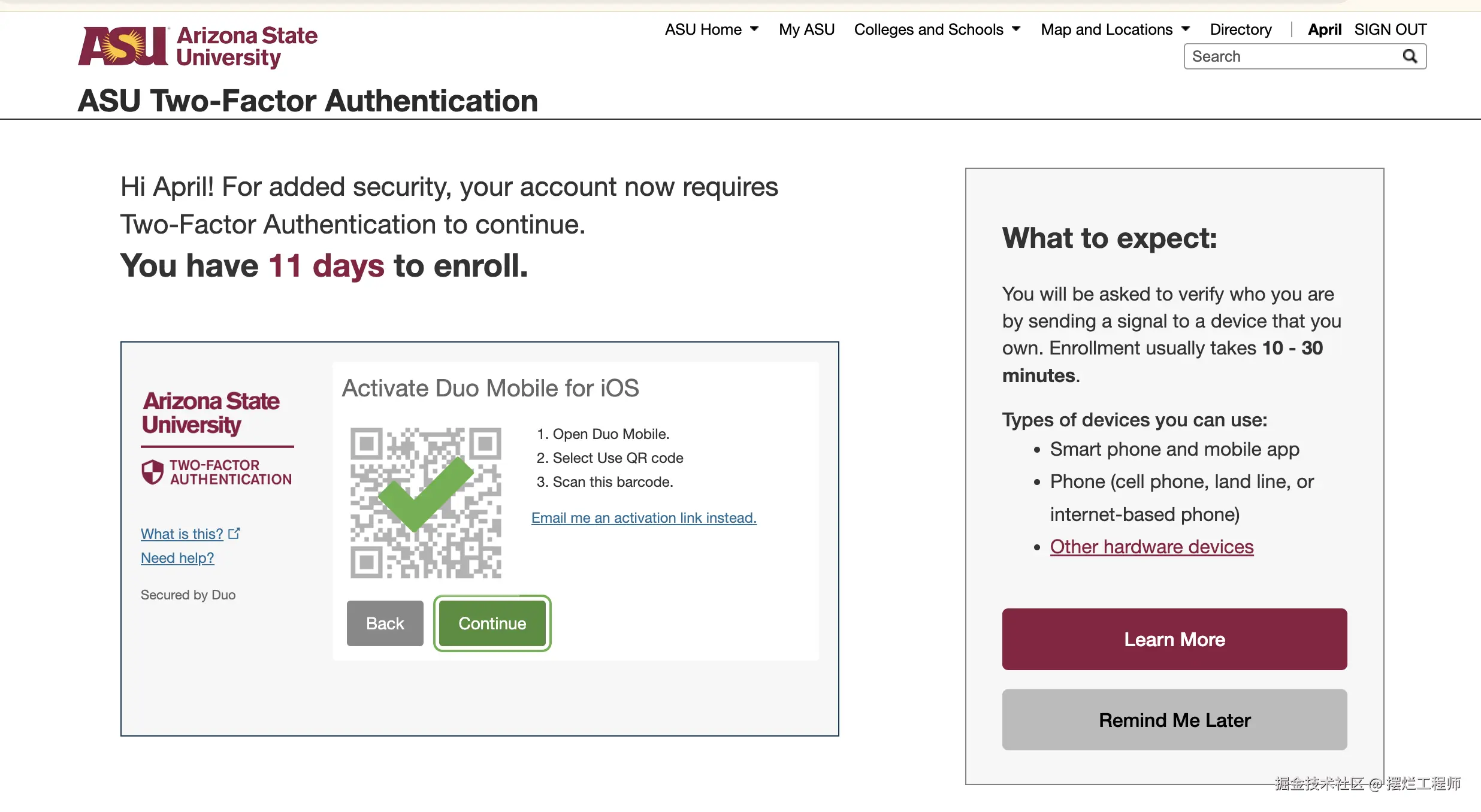
Task: Click the Learn More button
Action: tap(1174, 639)
